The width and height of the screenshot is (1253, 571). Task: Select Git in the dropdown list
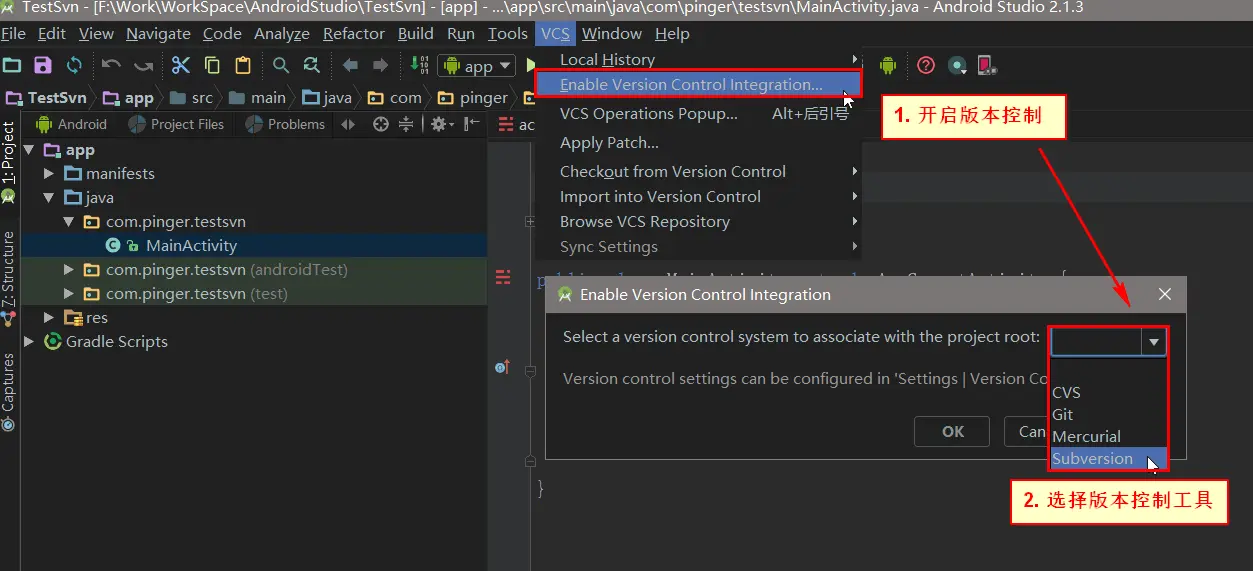1108,415
